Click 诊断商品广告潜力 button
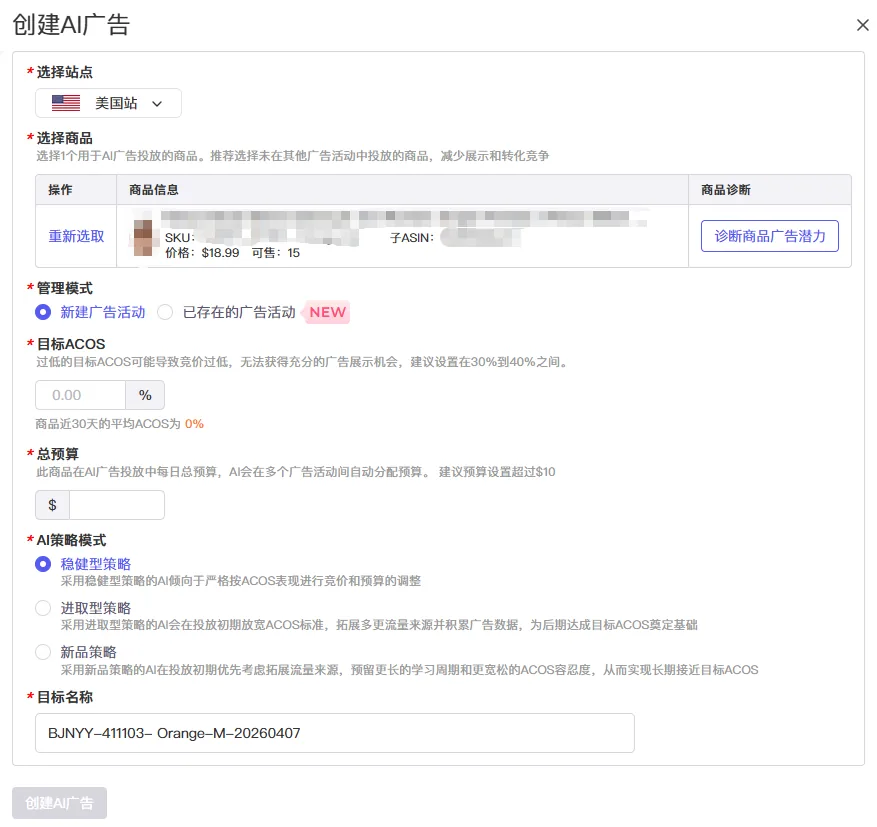877x827 pixels. tap(770, 237)
